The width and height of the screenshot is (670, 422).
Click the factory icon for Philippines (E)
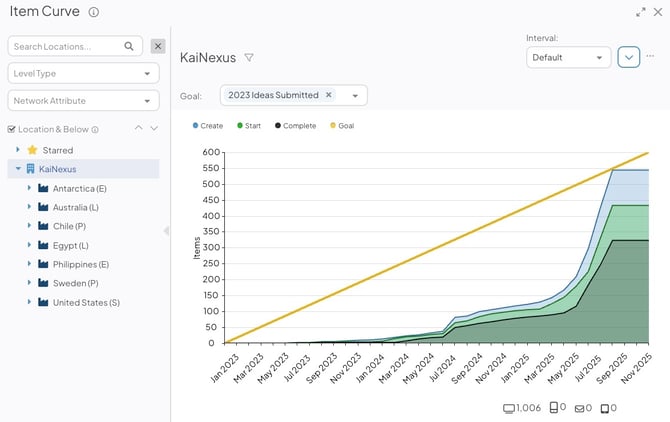click(x=43, y=264)
